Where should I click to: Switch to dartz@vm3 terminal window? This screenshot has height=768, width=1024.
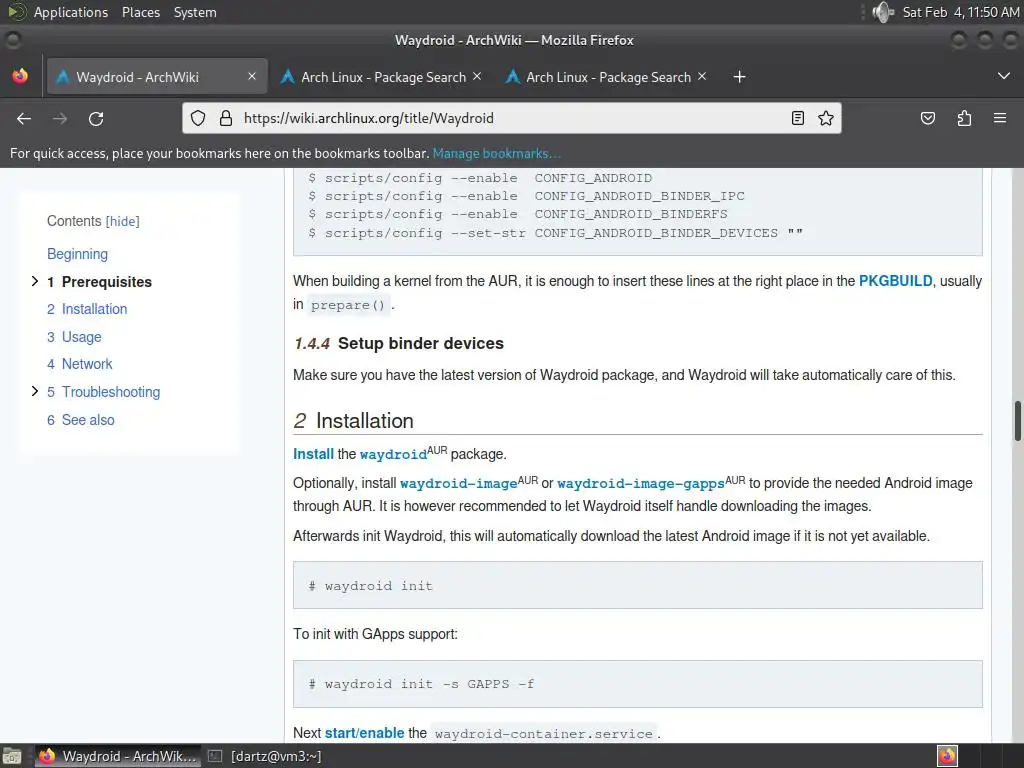[264, 756]
